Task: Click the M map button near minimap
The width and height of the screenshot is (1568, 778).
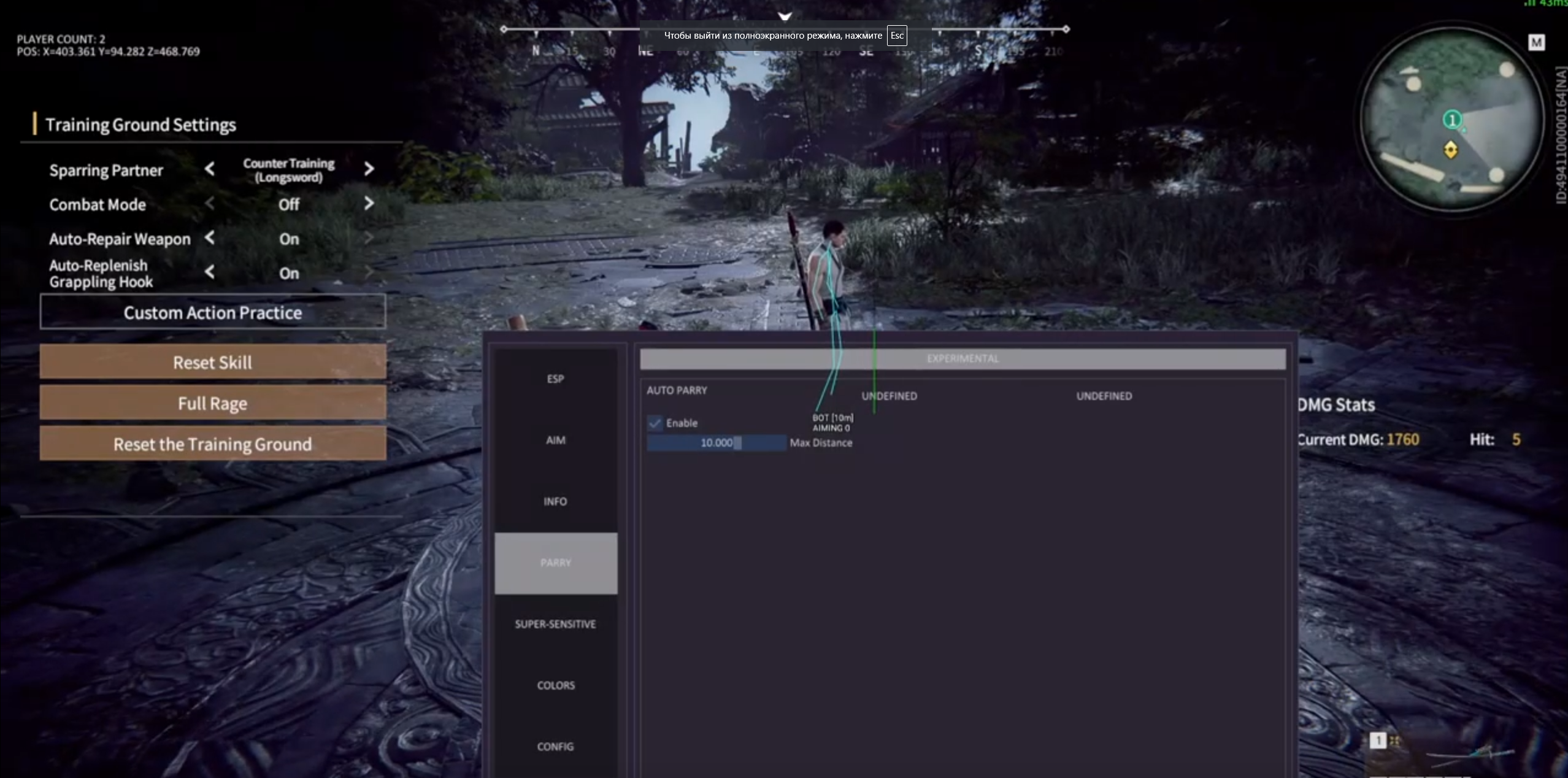Action: [1535, 42]
